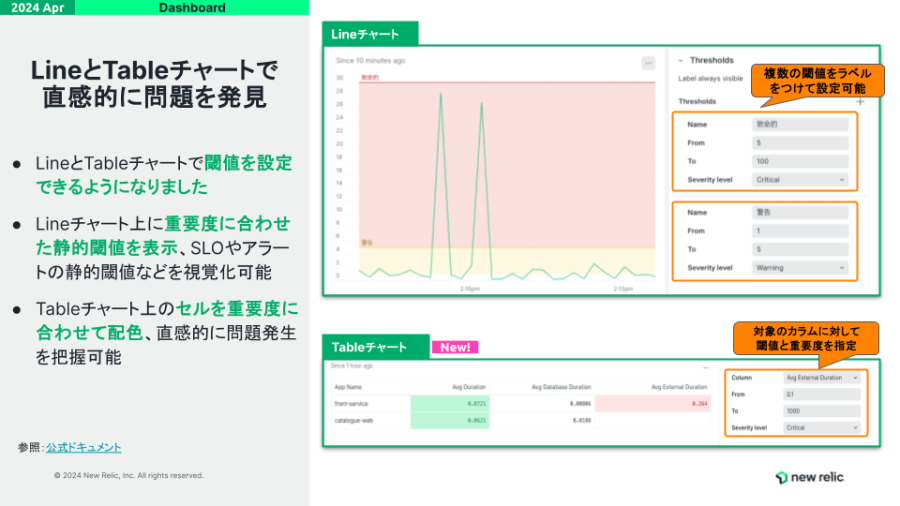Open the Column dropdown showing Avg External Duration
Image resolution: width=900 pixels, height=506 pixels.
pyautogui.click(x=821, y=378)
